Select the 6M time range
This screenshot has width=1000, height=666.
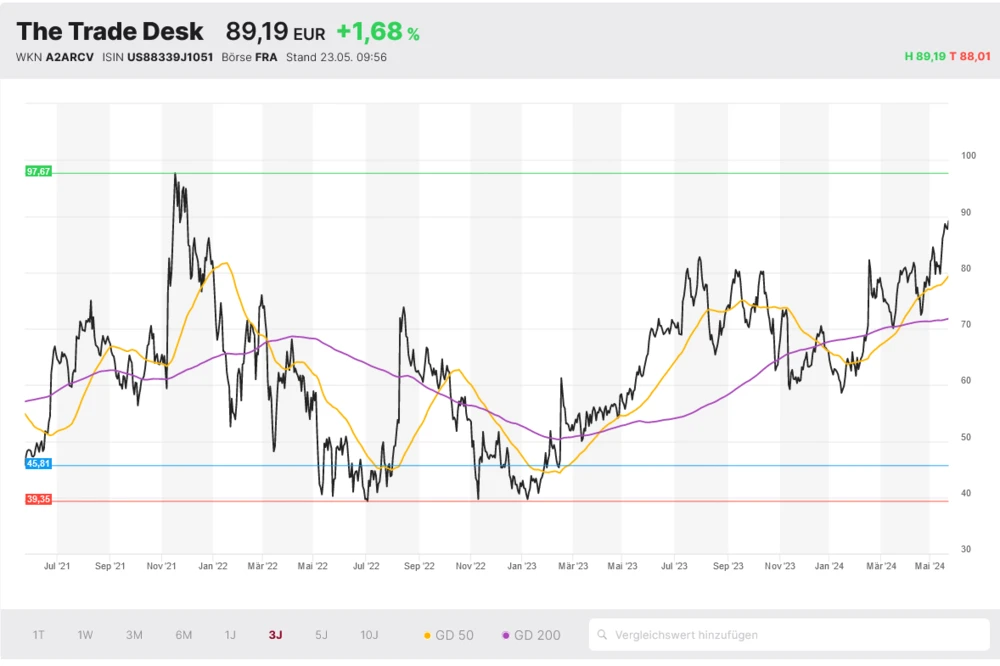(x=183, y=635)
